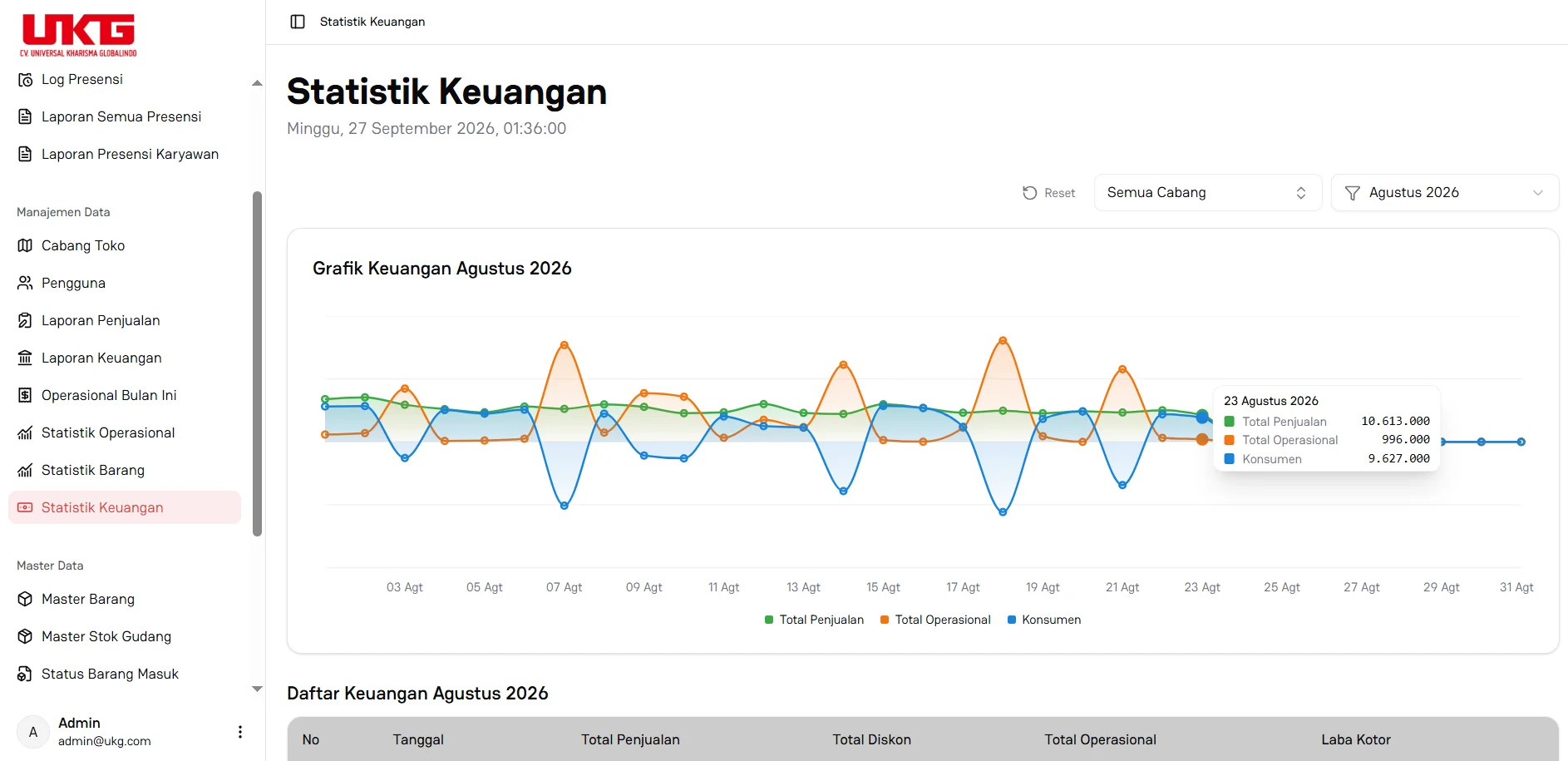Screen dimensions: 1568x761
Task: Click the Total Diskon column header
Action: coord(871,740)
